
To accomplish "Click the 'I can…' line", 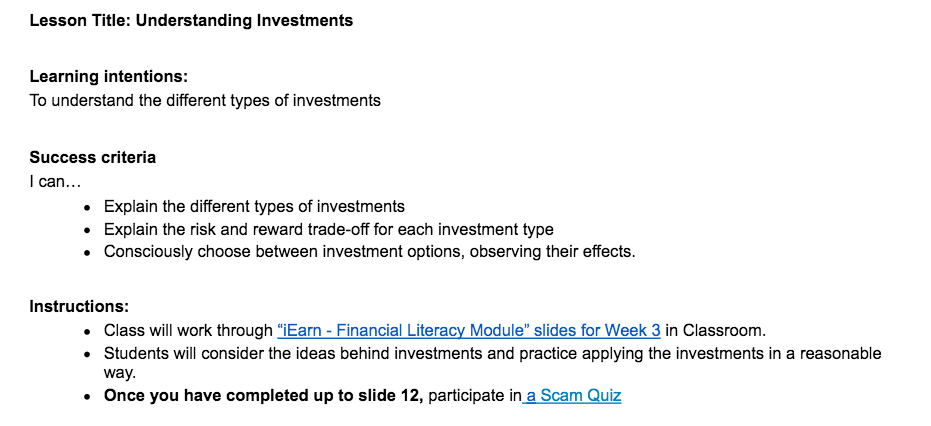I will pyautogui.click(x=55, y=182).
